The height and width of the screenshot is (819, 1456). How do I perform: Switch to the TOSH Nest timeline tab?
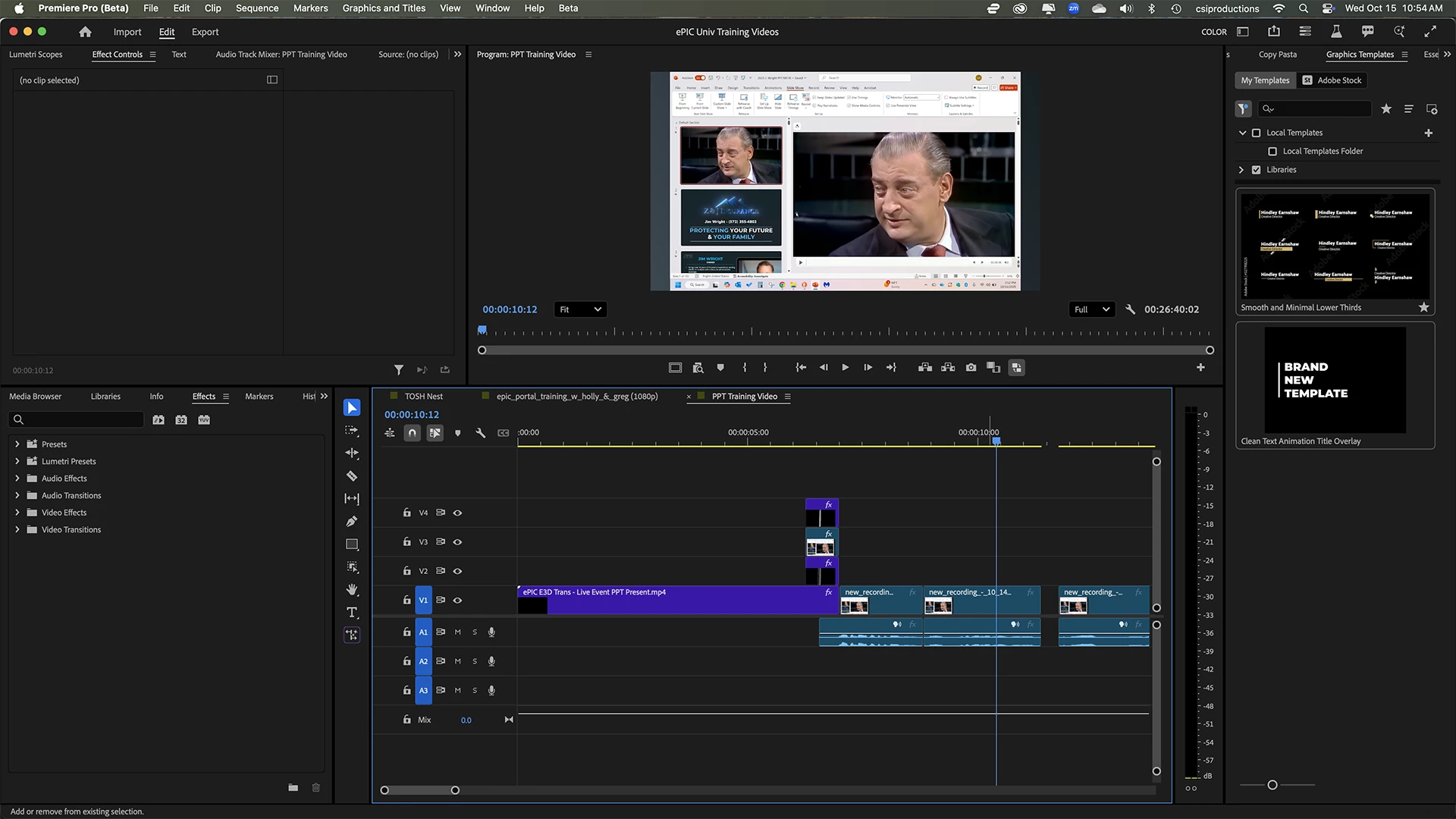click(x=423, y=397)
